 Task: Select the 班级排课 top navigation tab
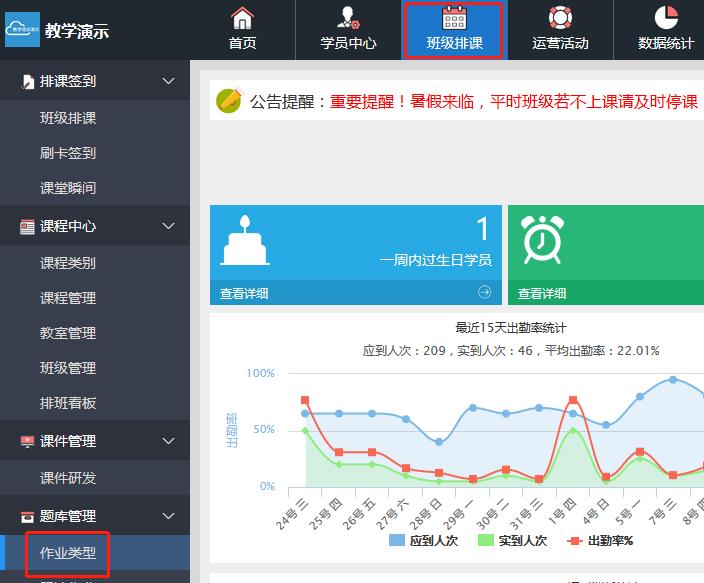454,30
